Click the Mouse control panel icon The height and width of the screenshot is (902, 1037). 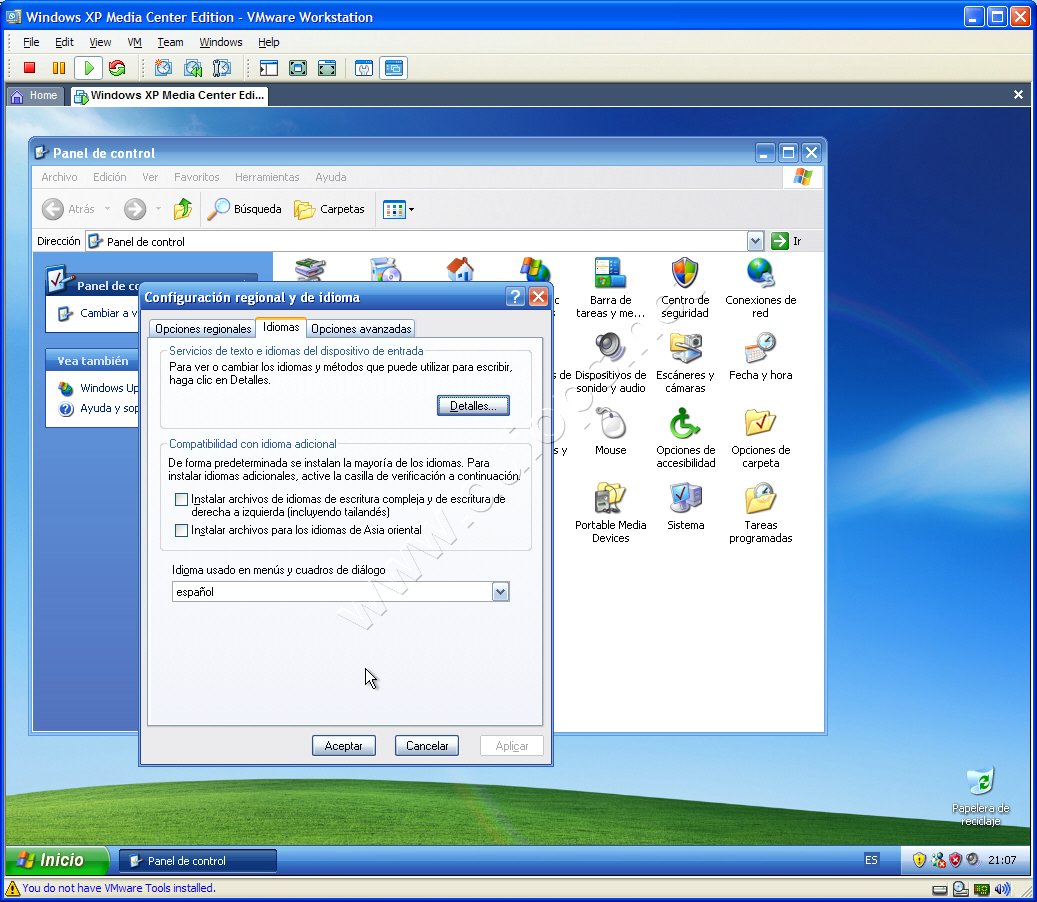pyautogui.click(x=610, y=432)
